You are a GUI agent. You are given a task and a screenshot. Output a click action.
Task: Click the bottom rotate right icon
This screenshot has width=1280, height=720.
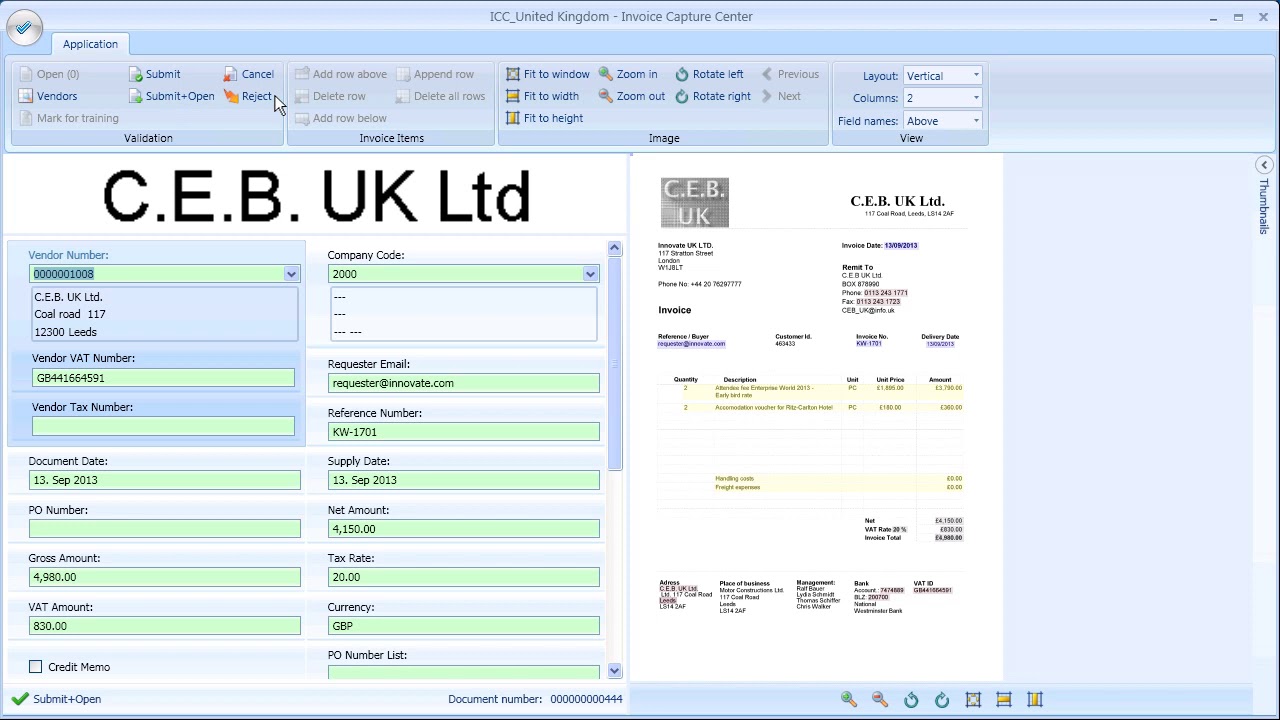coord(942,700)
